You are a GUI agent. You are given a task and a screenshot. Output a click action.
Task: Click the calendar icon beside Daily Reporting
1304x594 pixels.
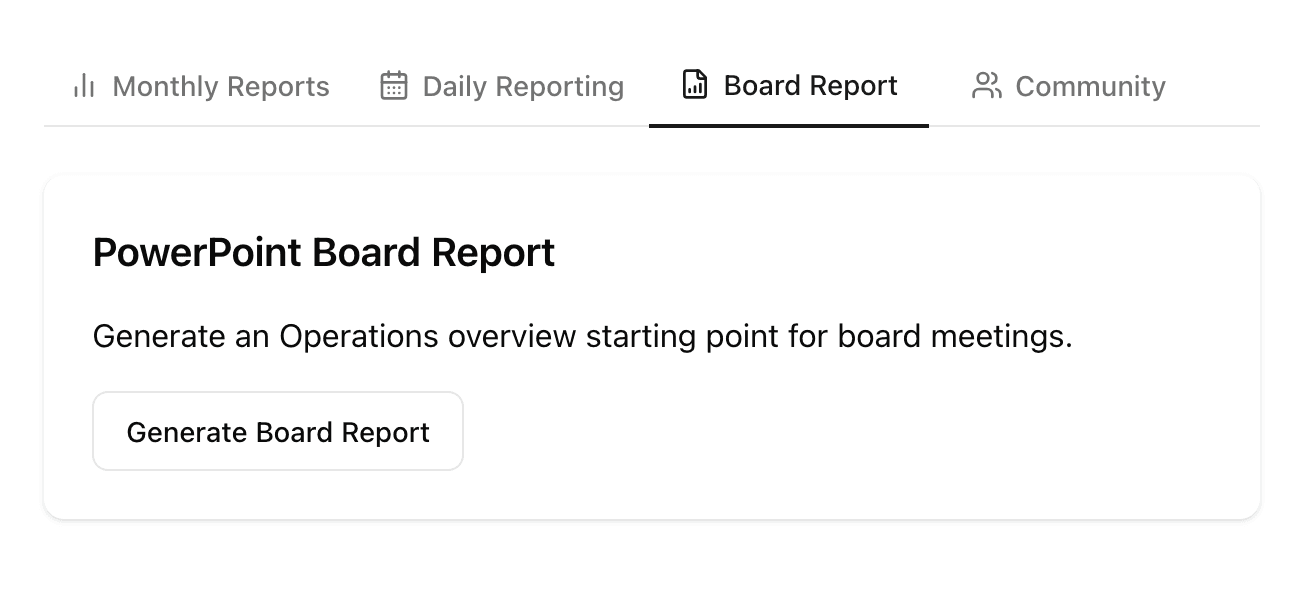pos(393,86)
